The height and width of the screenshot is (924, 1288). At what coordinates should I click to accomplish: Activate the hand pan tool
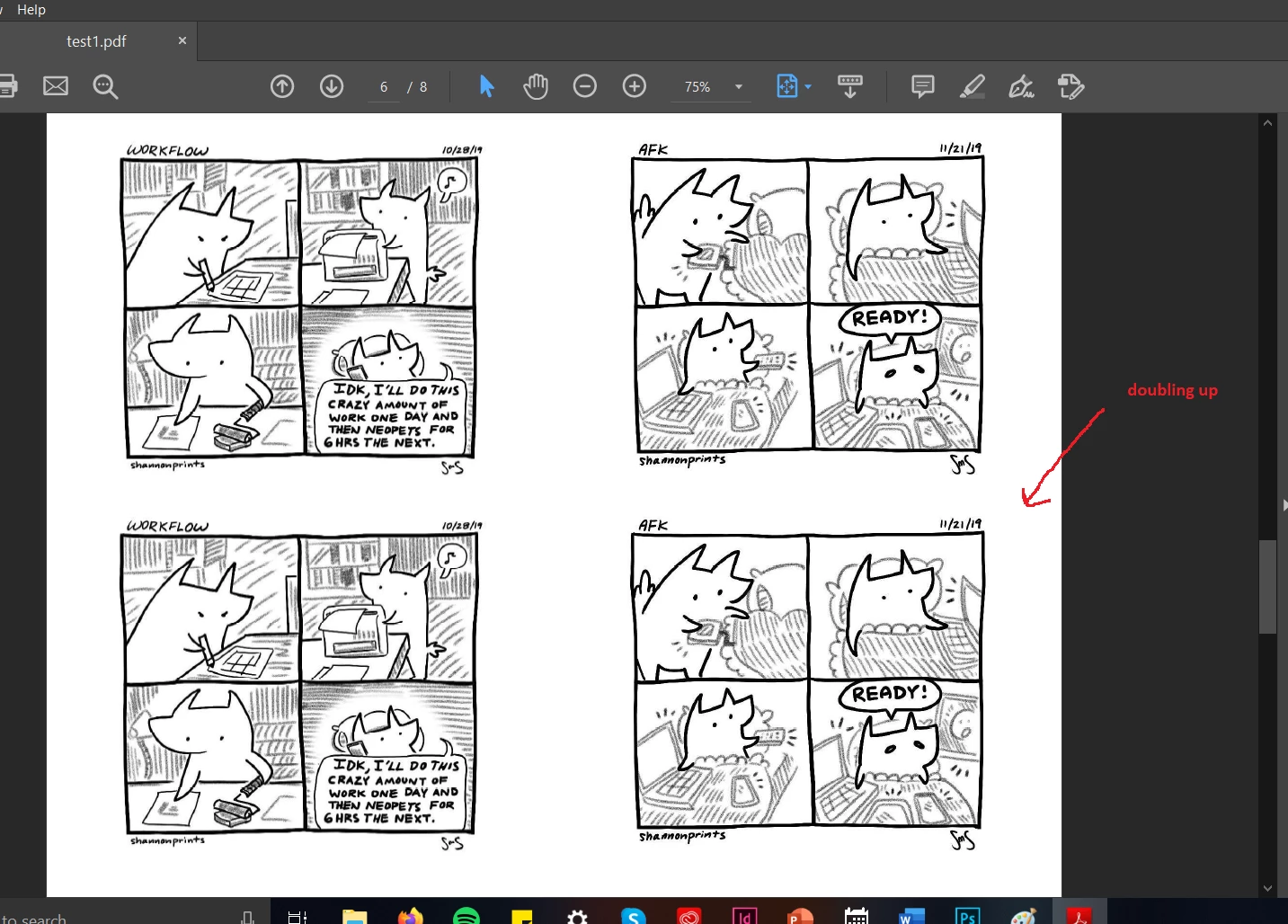point(536,86)
